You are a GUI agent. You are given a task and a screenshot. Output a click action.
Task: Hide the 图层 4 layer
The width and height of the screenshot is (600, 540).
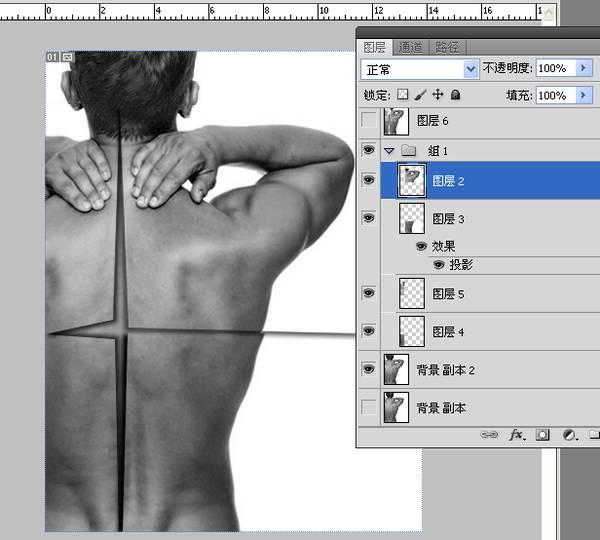(368, 331)
